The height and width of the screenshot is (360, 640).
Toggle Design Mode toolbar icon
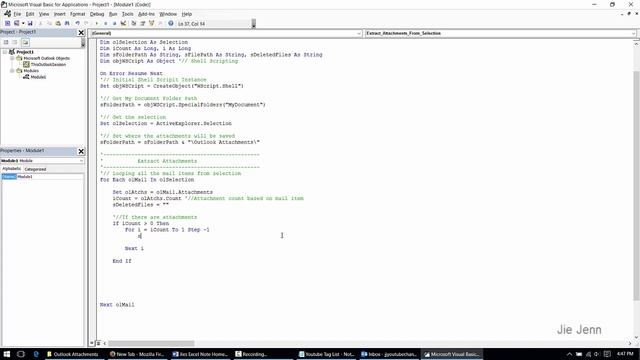coord(123,24)
